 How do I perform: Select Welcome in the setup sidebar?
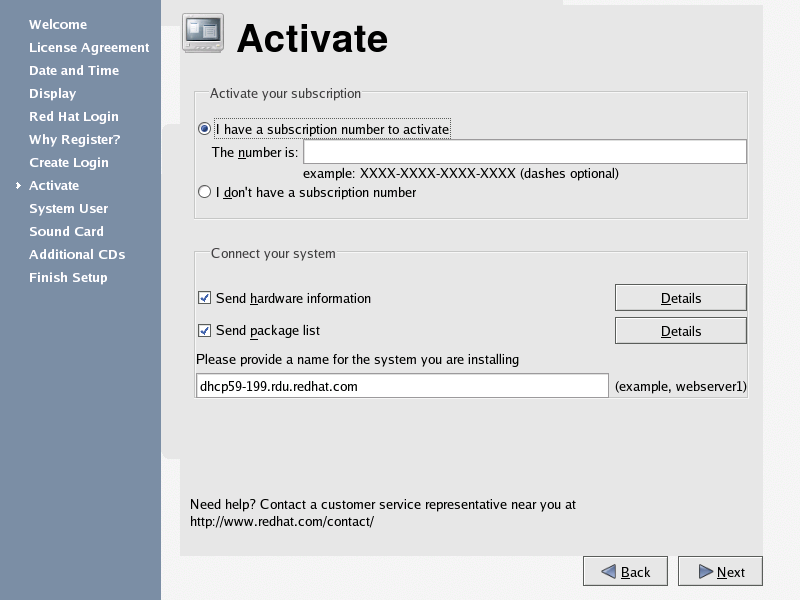click(58, 24)
